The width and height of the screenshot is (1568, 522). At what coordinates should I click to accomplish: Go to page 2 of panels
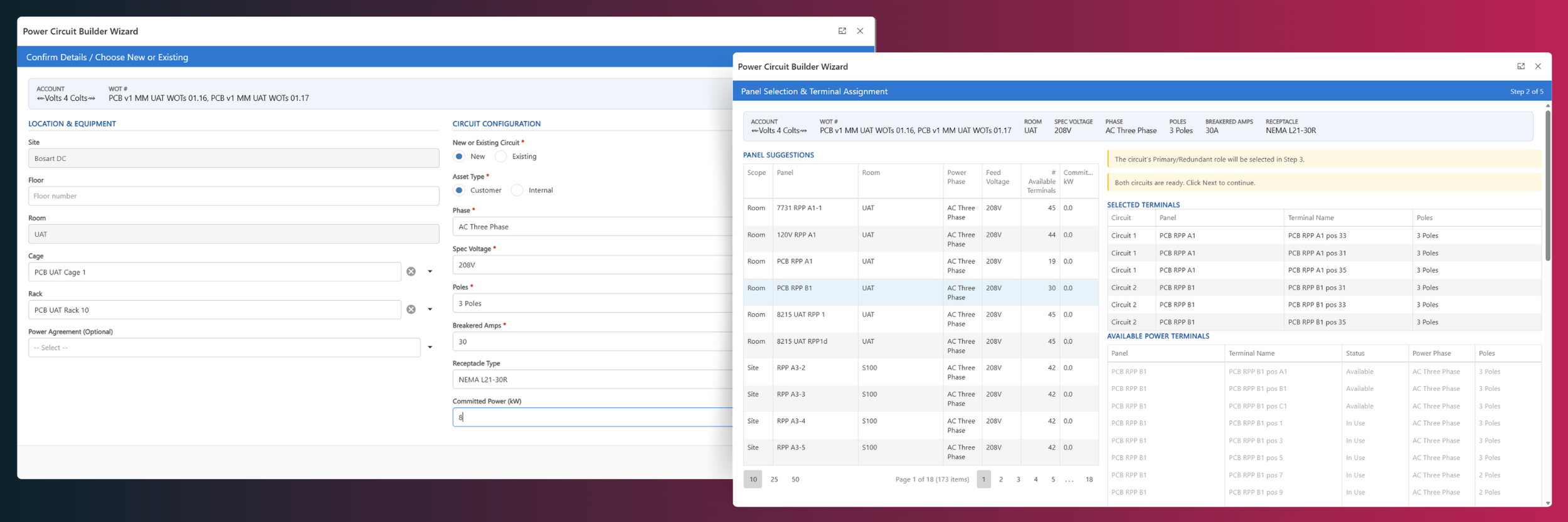pyautogui.click(x=1001, y=479)
